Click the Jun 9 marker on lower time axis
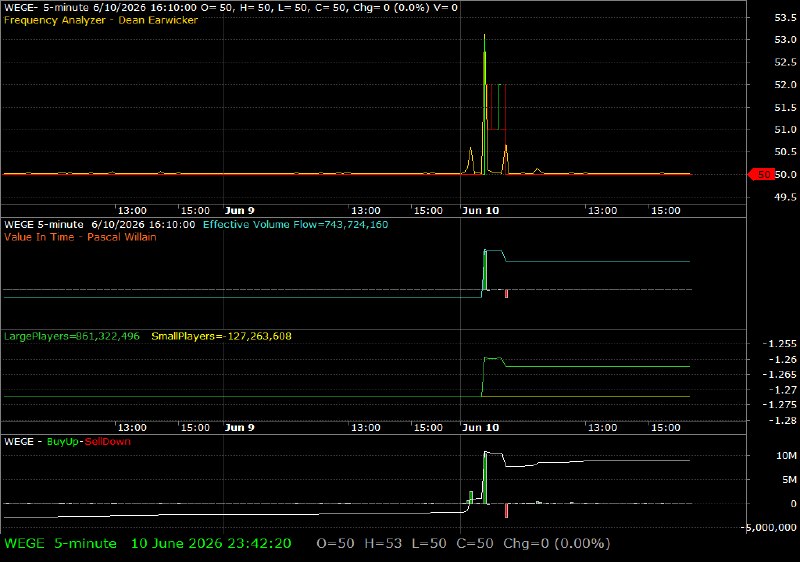 [x=239, y=427]
